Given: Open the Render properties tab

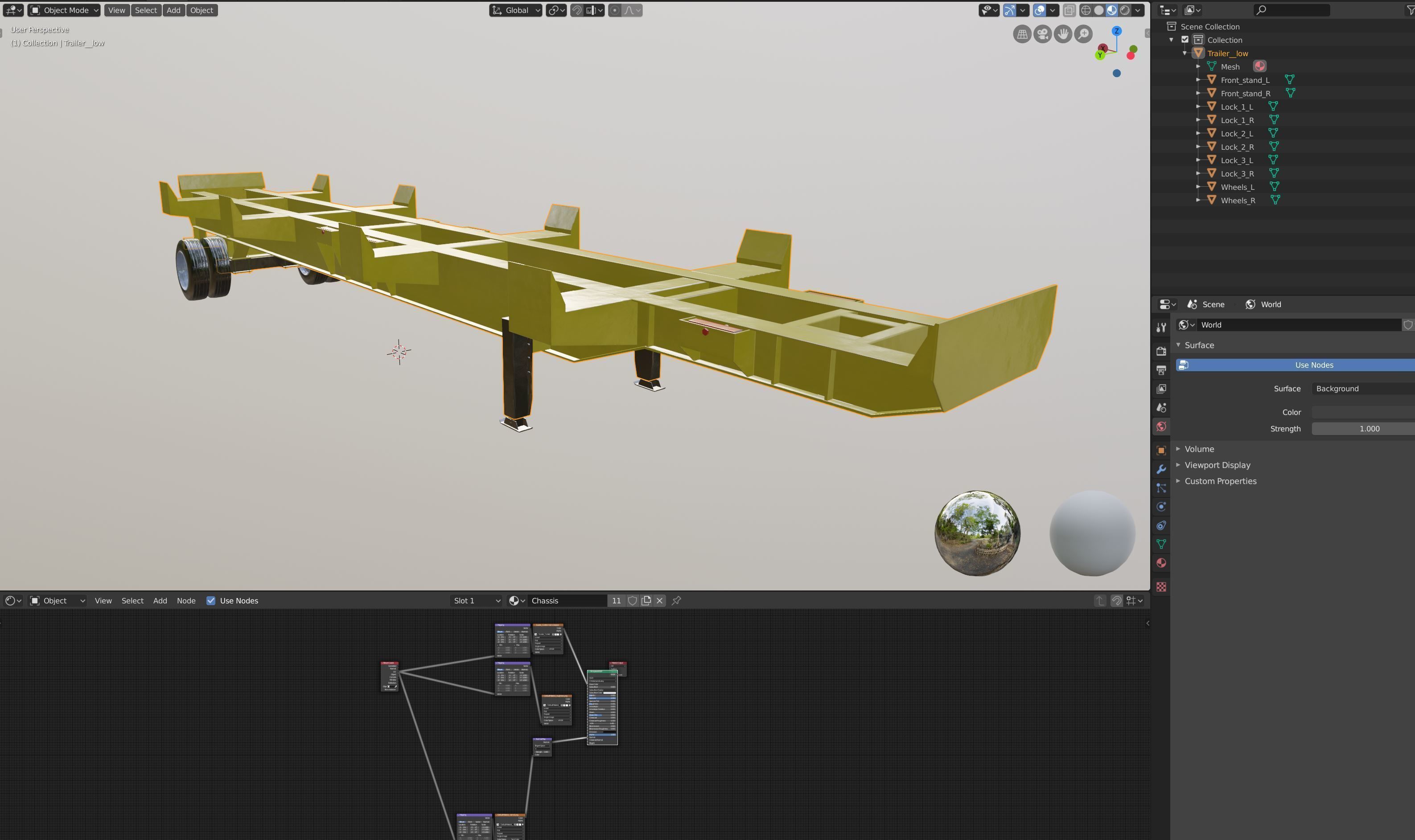Looking at the screenshot, I should point(1161,350).
